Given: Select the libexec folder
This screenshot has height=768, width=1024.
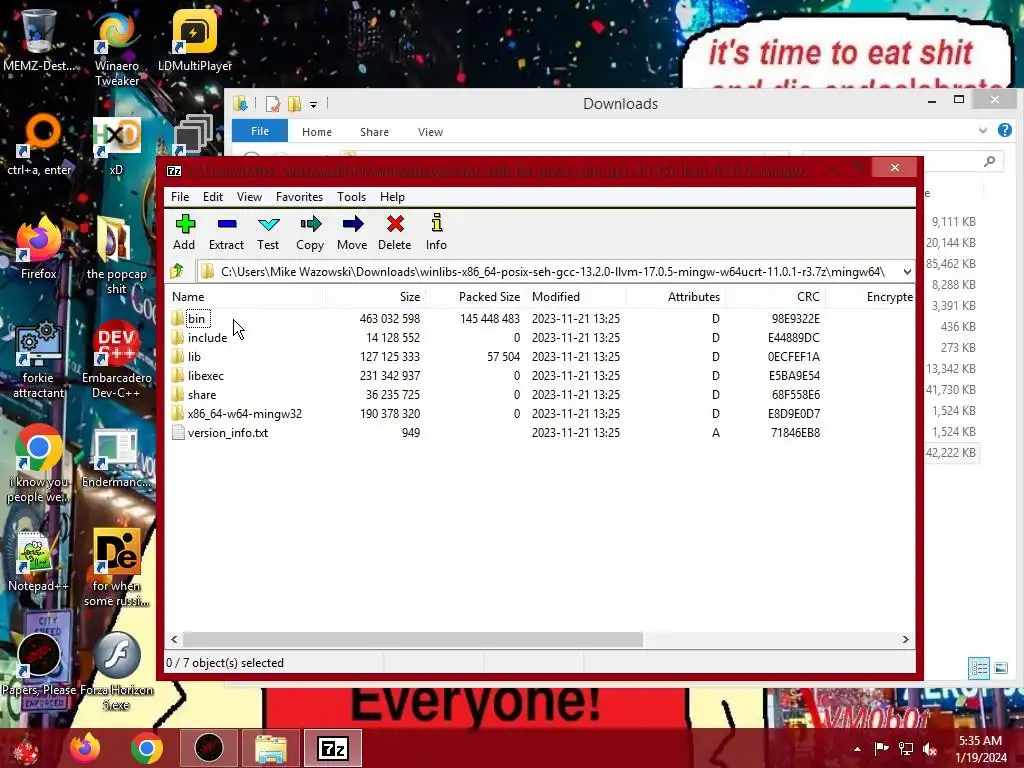Looking at the screenshot, I should point(206,376).
